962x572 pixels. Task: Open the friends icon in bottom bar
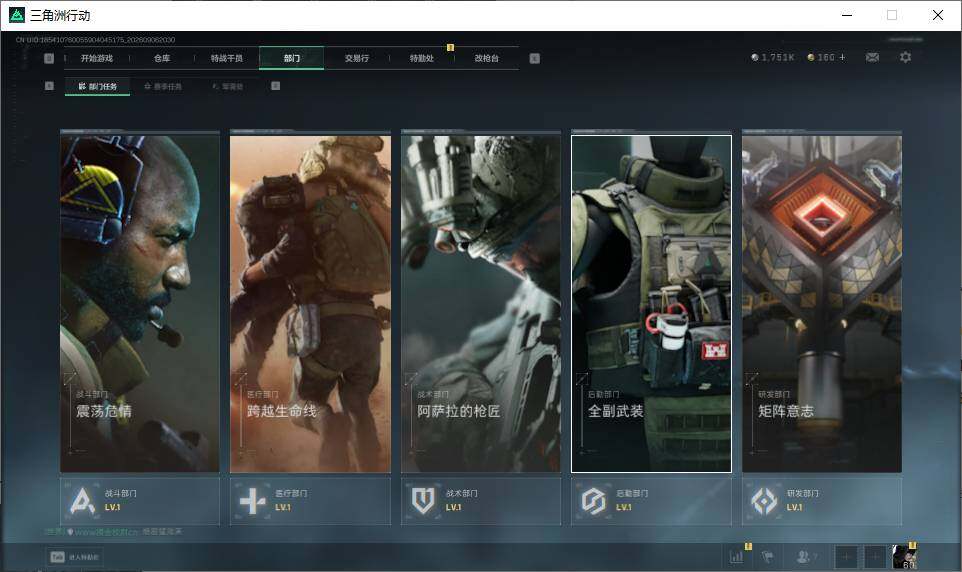803,557
